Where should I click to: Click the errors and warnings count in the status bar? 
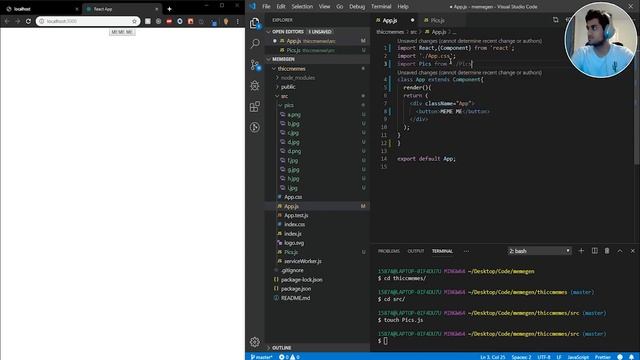pyautogui.click(x=289, y=357)
